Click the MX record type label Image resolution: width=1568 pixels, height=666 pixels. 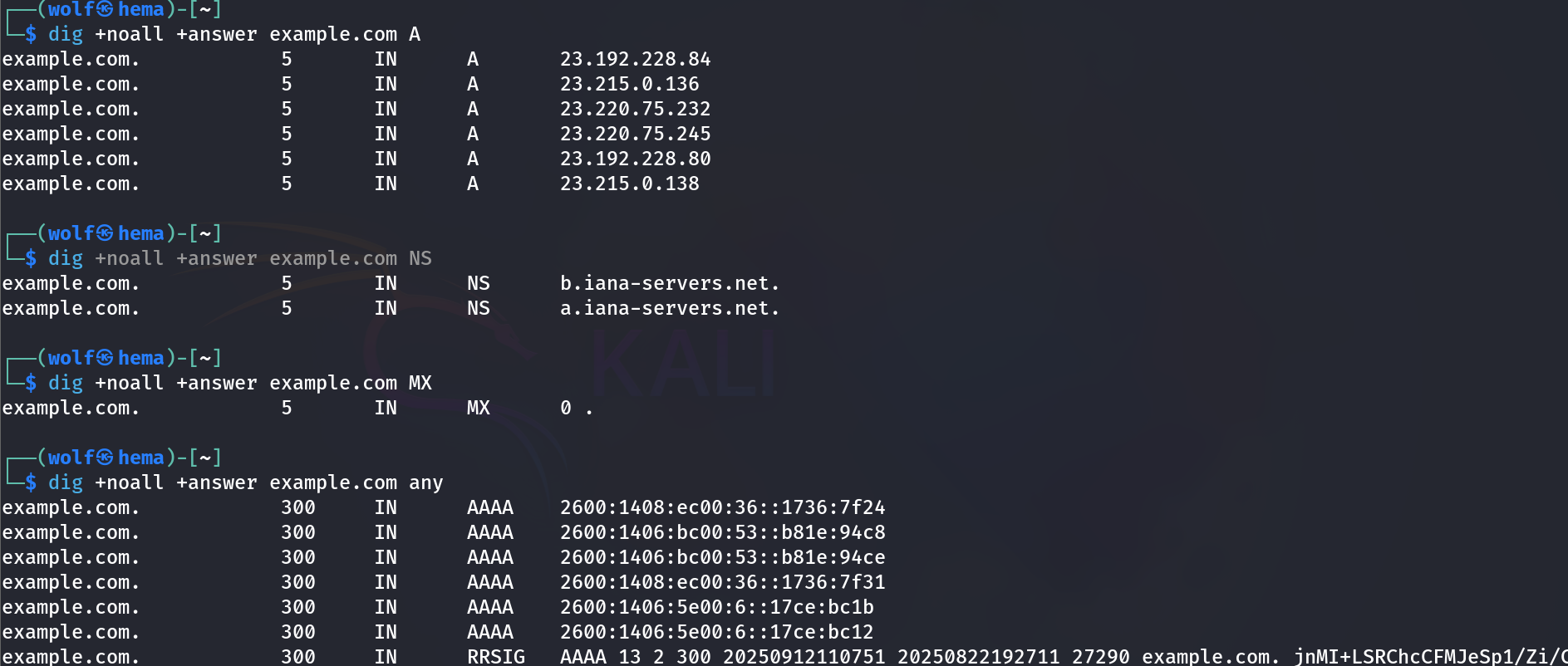[478, 409]
